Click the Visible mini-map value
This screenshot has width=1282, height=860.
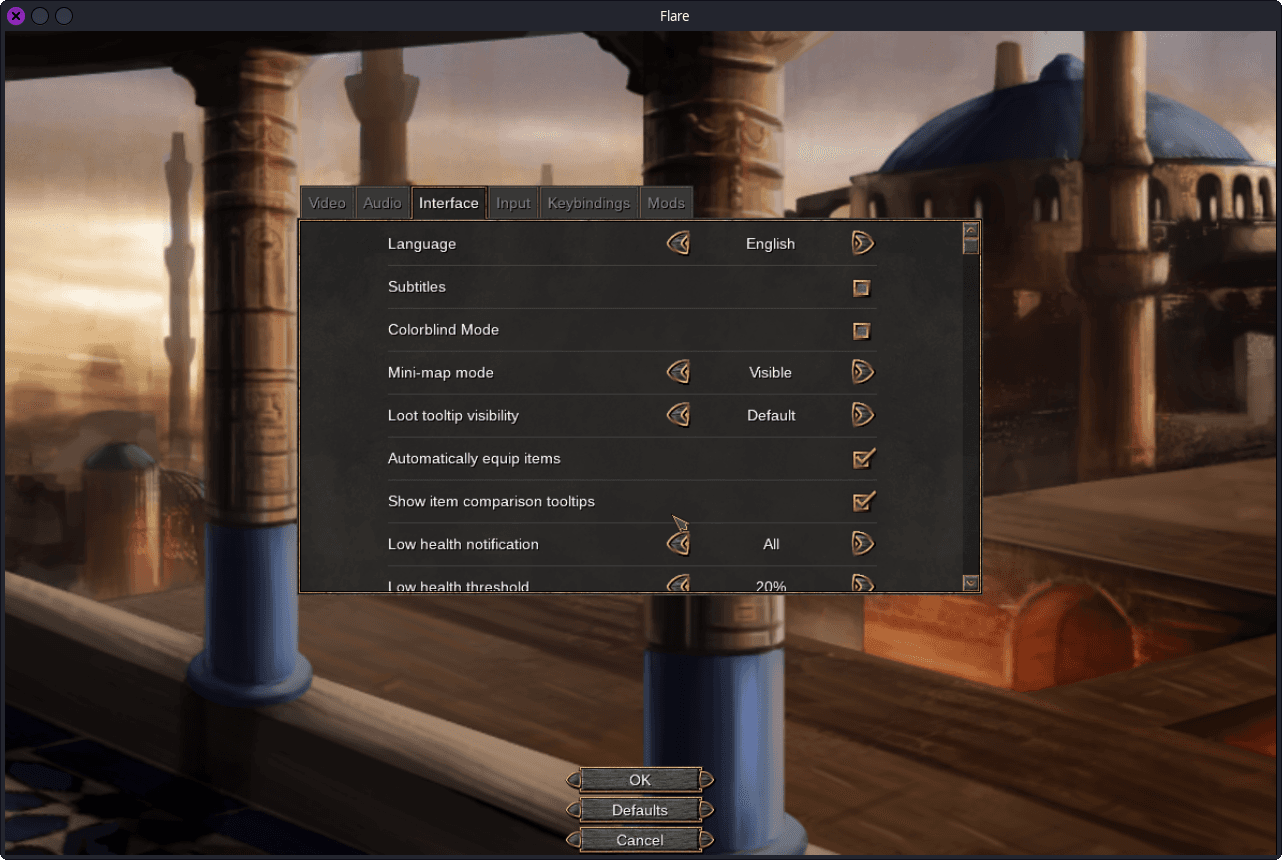[x=771, y=373]
